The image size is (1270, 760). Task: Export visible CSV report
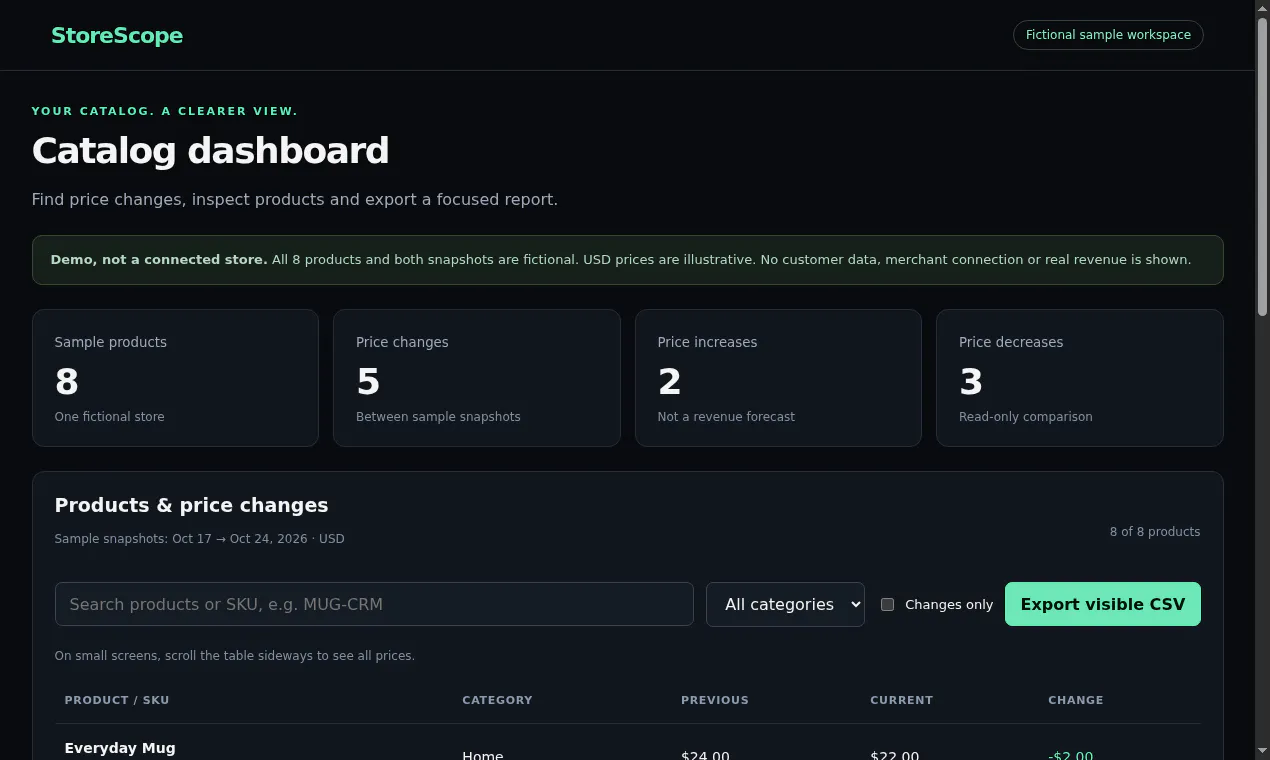point(1102,604)
